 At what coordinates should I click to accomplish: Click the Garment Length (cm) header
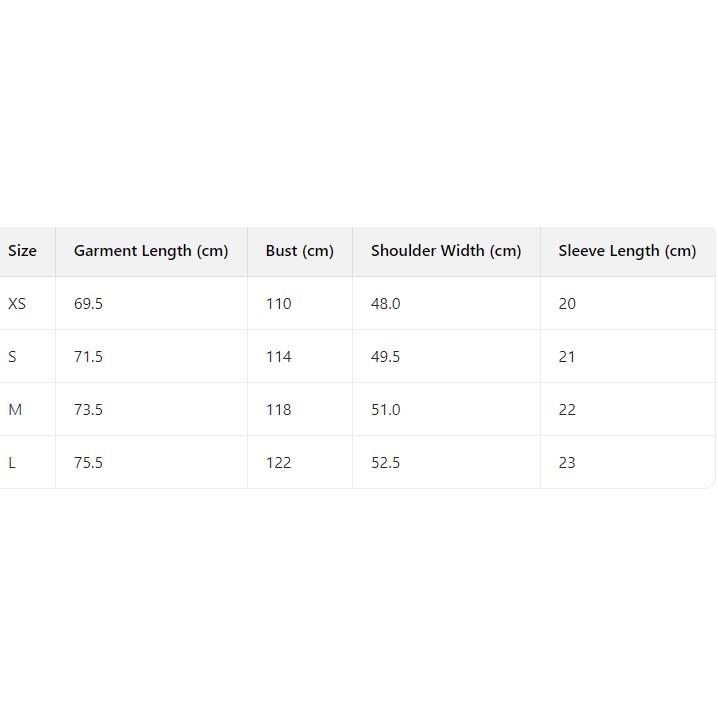click(x=151, y=251)
